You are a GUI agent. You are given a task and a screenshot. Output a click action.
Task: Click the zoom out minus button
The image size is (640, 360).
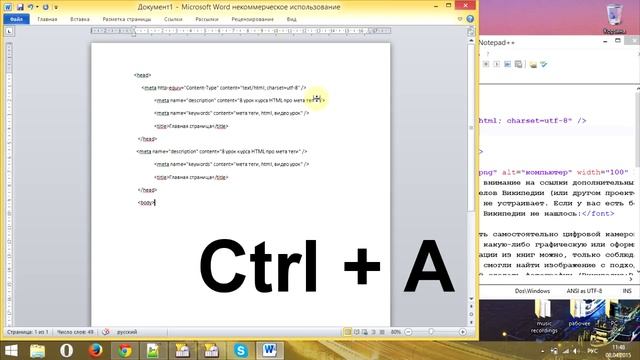point(408,332)
